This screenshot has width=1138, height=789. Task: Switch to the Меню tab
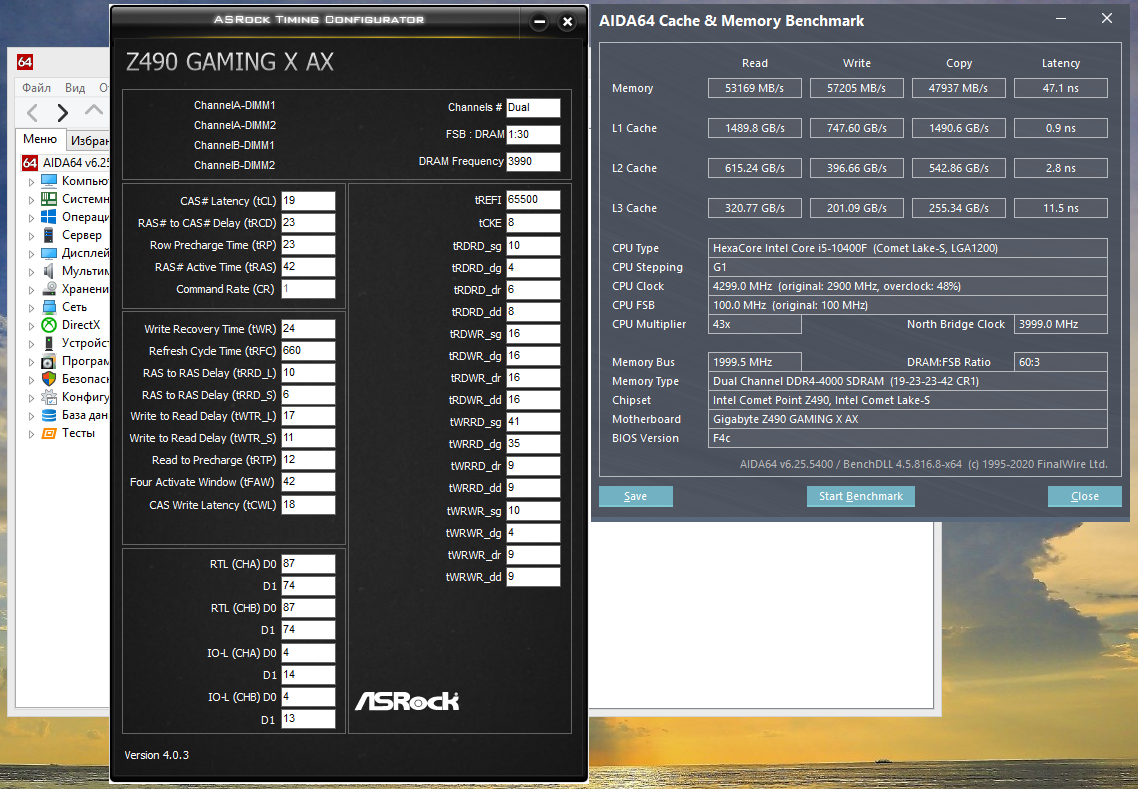(x=40, y=139)
